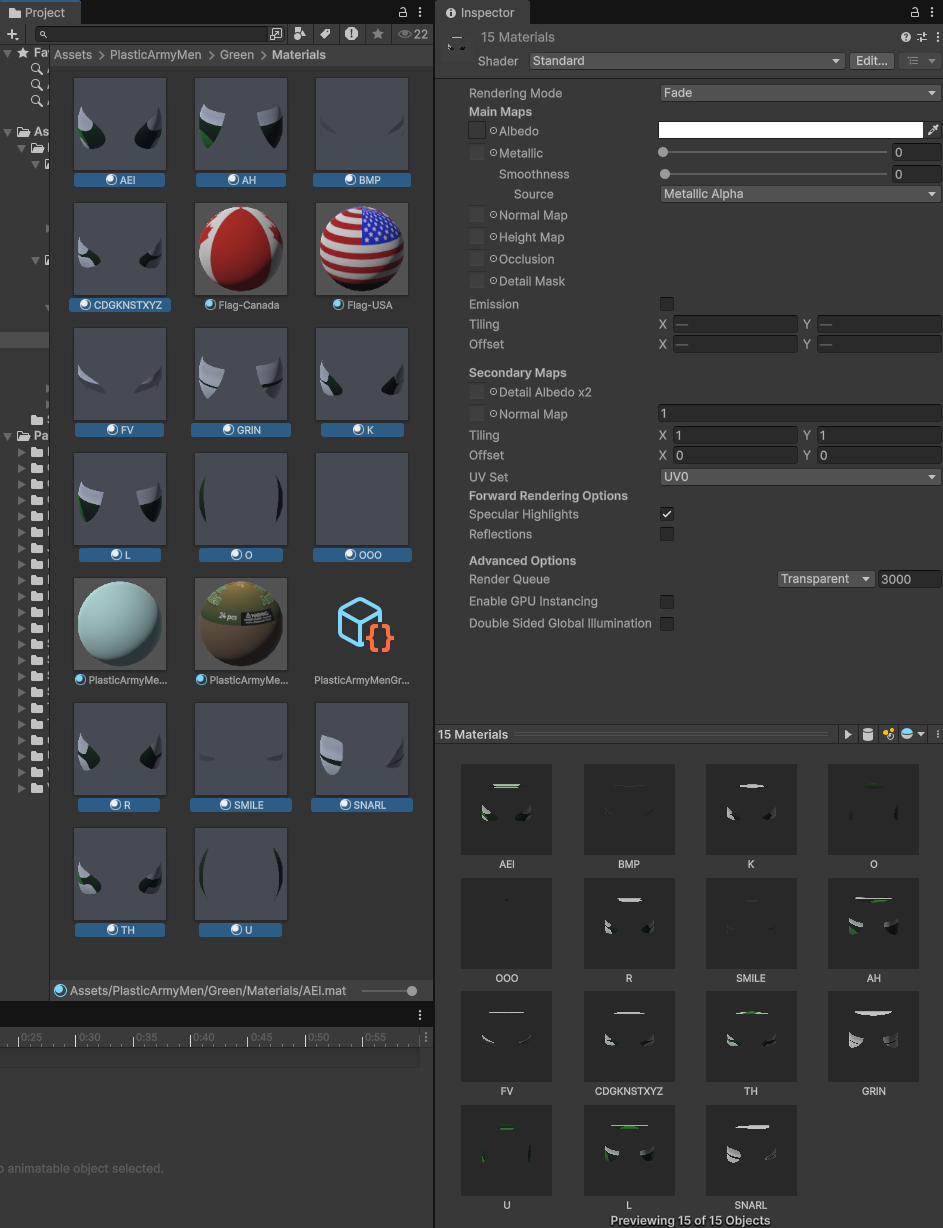The image size is (943, 1228).
Task: Navigate to Green in the breadcrumb
Action: tap(237, 55)
